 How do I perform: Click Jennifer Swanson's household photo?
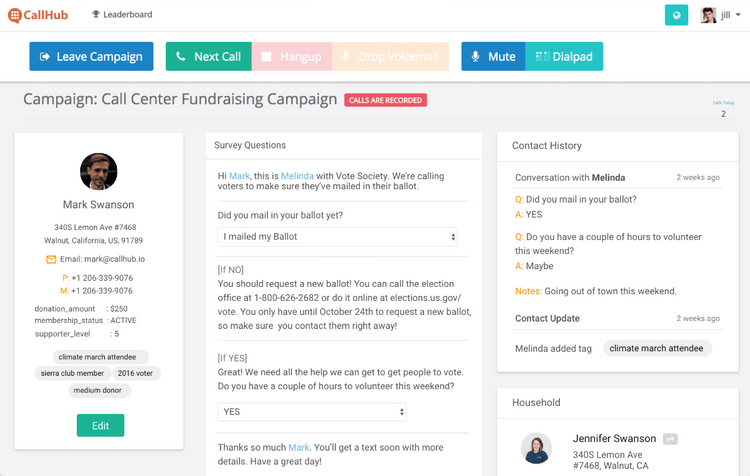pos(536,448)
